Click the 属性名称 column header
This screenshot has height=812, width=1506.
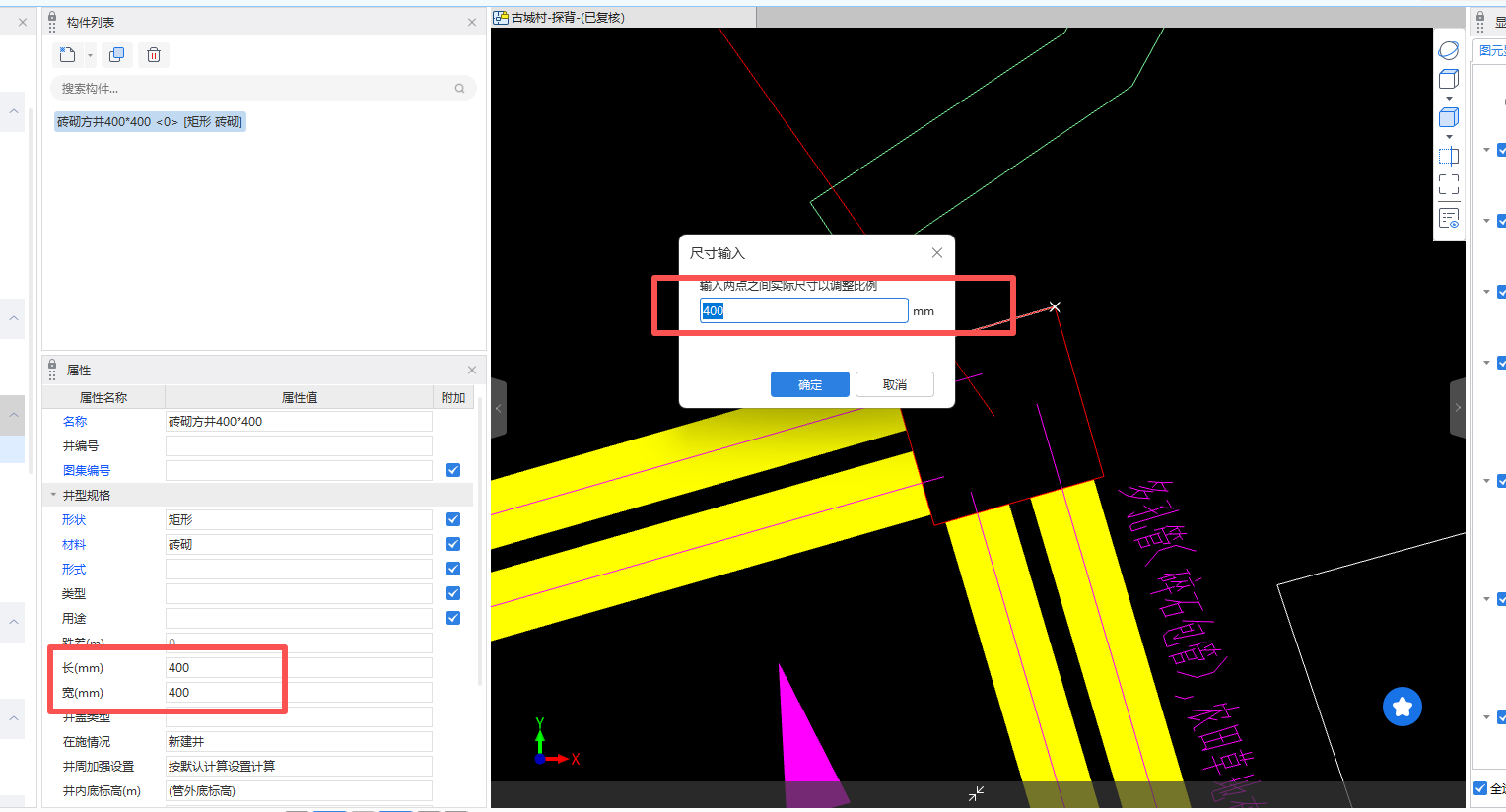point(103,397)
